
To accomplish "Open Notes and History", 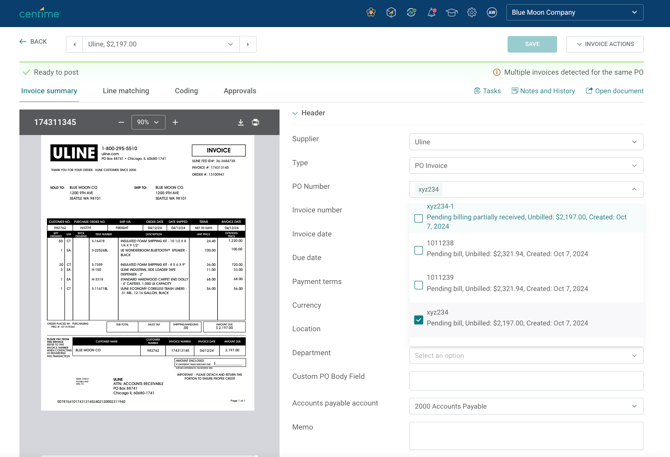I will pos(543,91).
